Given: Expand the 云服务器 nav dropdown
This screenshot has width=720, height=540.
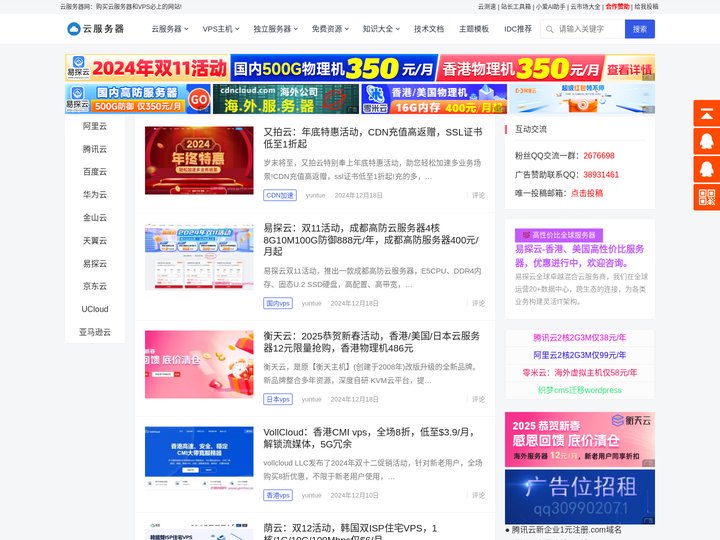Looking at the screenshot, I should coord(170,29).
